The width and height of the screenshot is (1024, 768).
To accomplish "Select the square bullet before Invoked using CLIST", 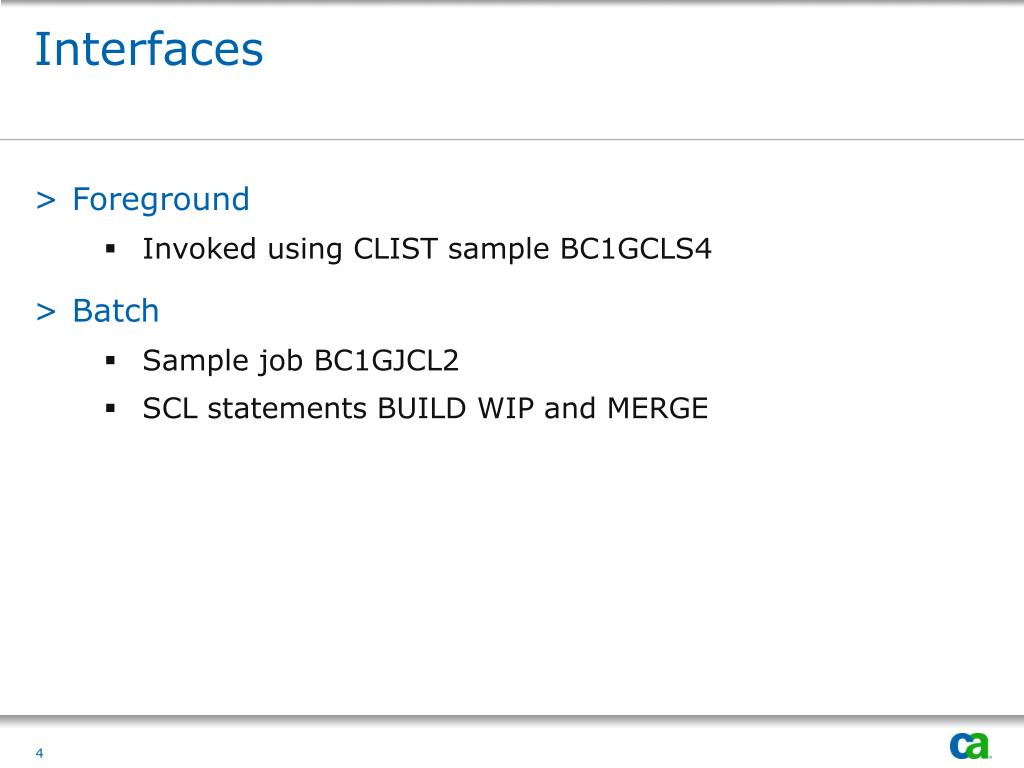I will (x=110, y=248).
